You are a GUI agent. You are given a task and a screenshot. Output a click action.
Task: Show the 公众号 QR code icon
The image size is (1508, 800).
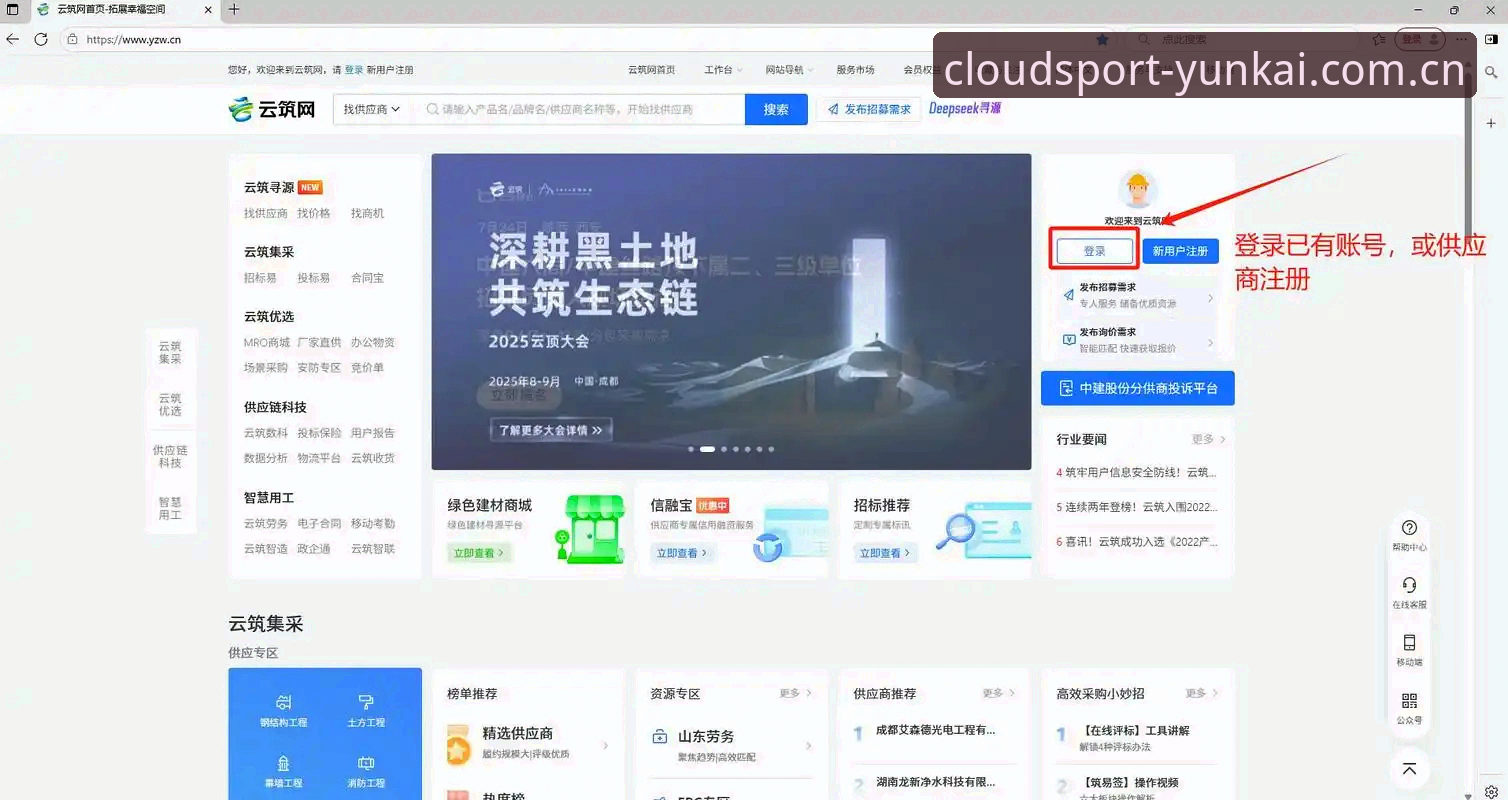coord(1409,701)
